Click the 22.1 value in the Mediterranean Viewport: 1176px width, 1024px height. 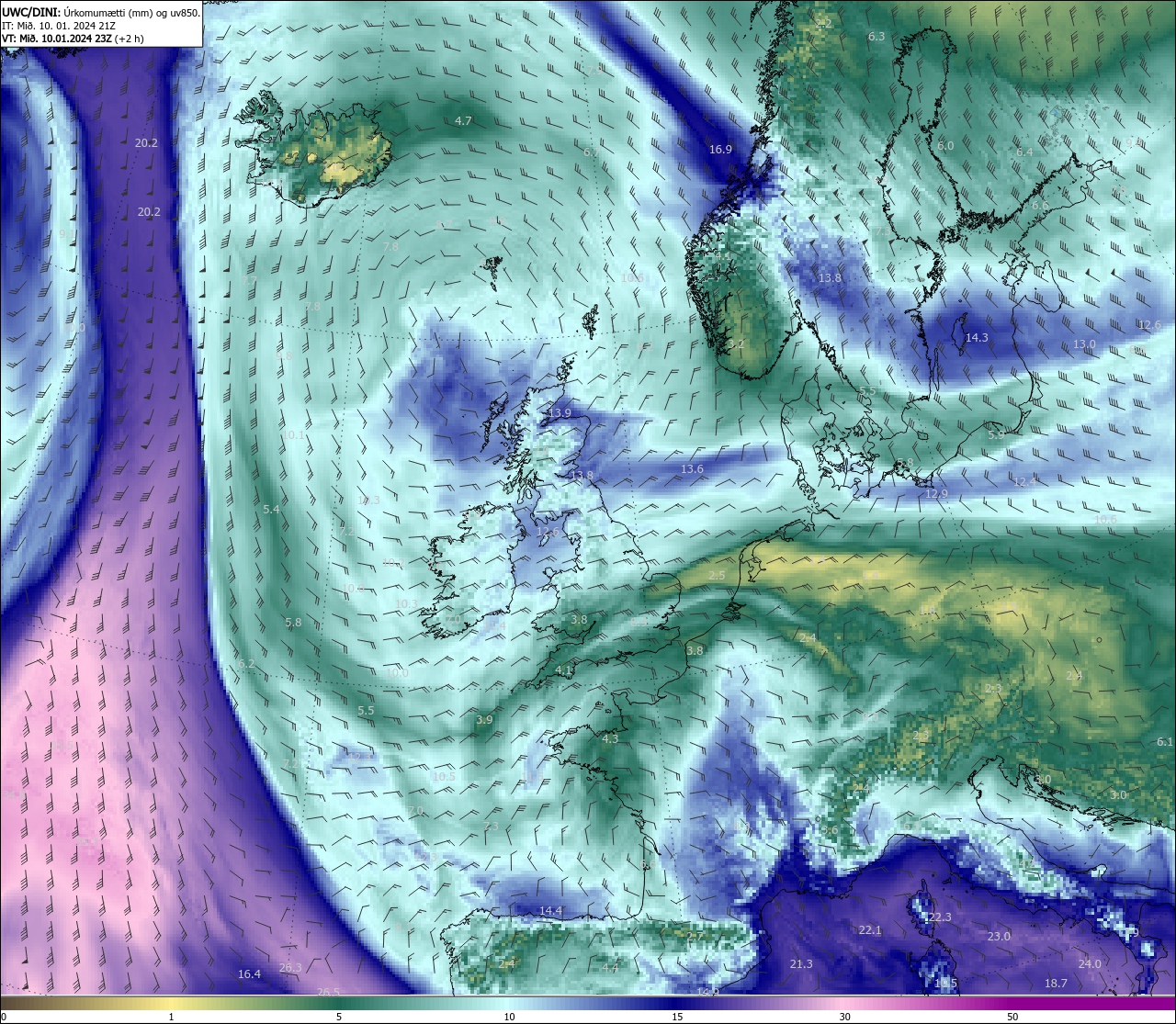tap(870, 930)
